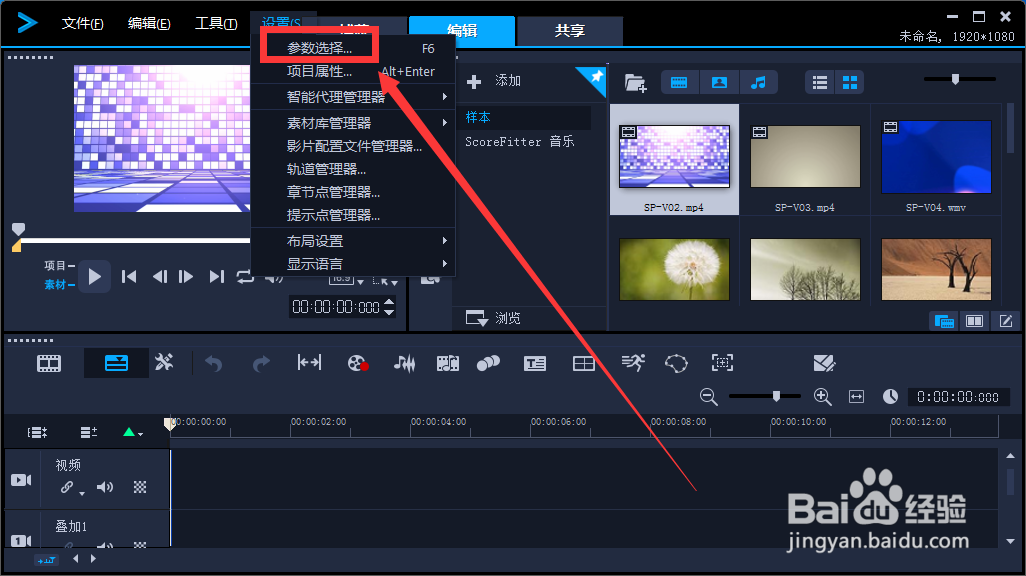Open the customize toolbar tools icon

[164, 363]
